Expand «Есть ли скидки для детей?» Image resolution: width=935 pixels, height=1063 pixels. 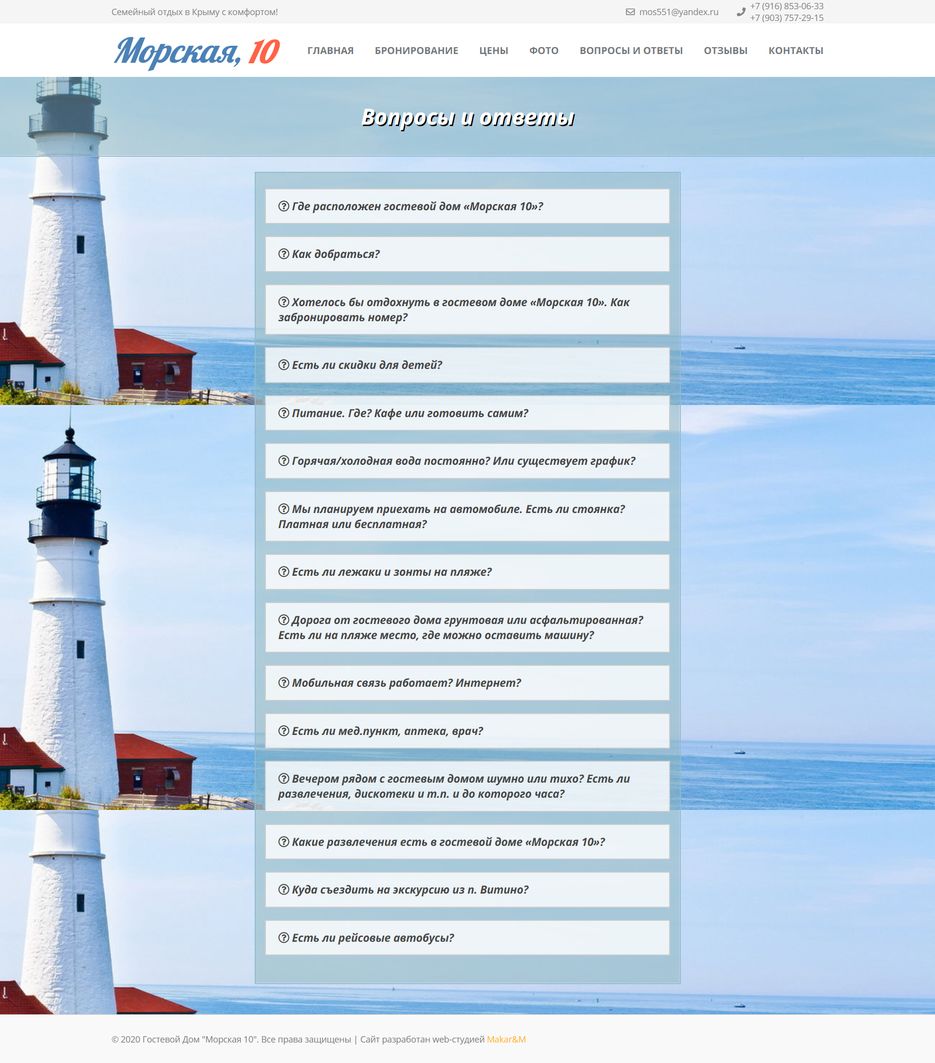[467, 365]
